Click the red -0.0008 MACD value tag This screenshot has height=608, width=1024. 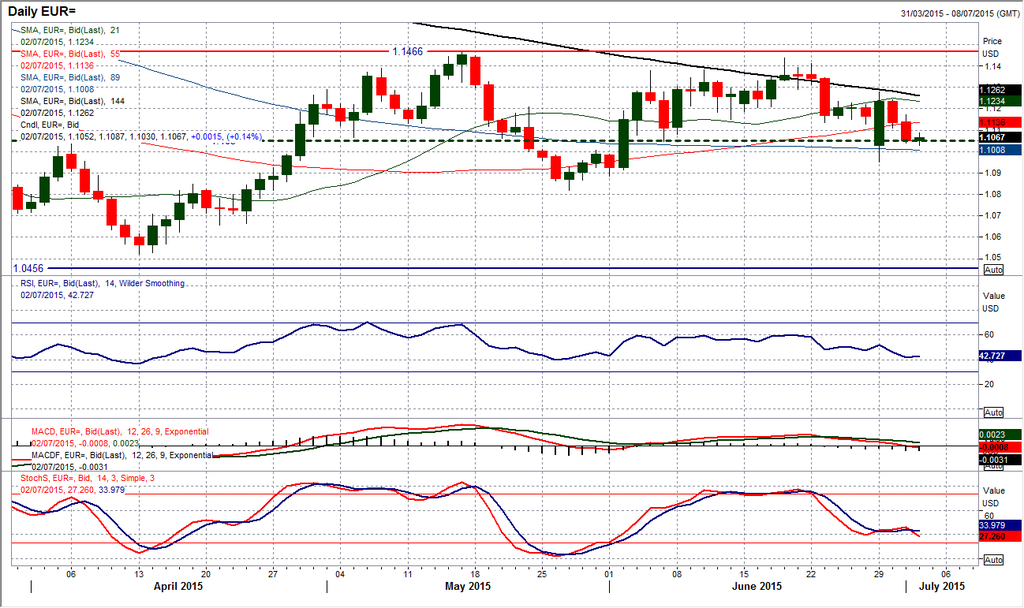pos(1000,447)
